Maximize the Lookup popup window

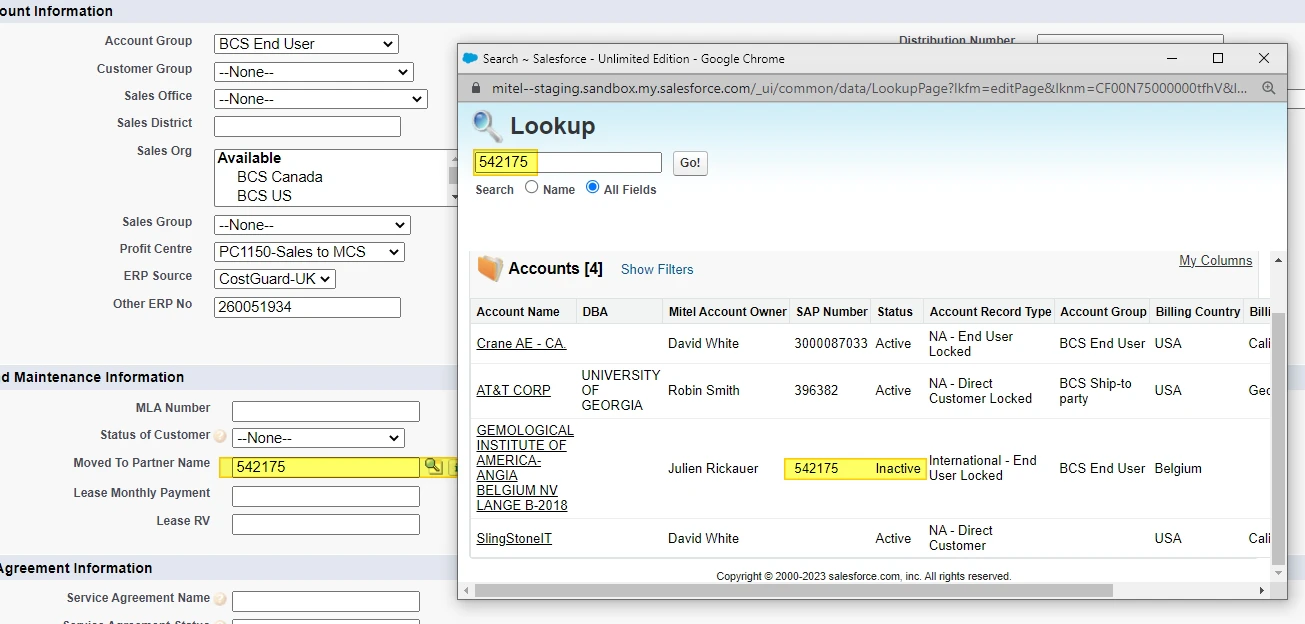click(x=1217, y=58)
